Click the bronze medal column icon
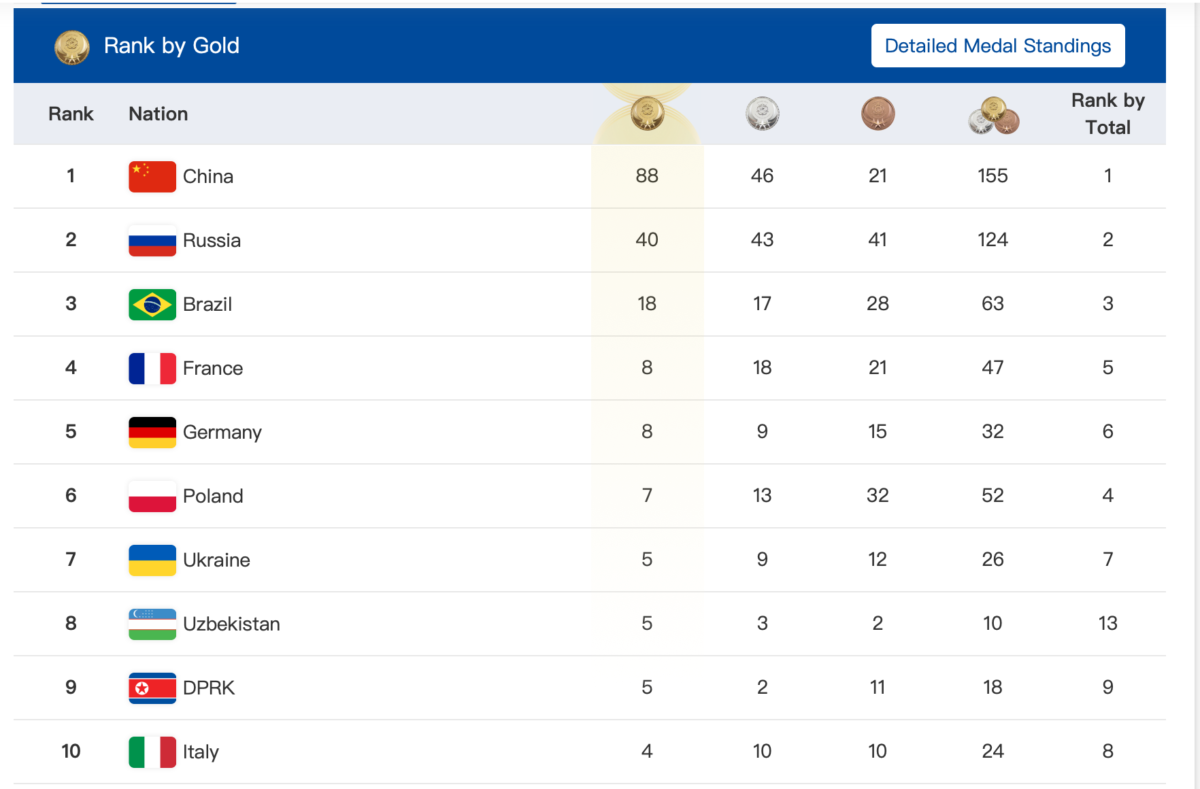The width and height of the screenshot is (1200, 789). click(x=878, y=114)
